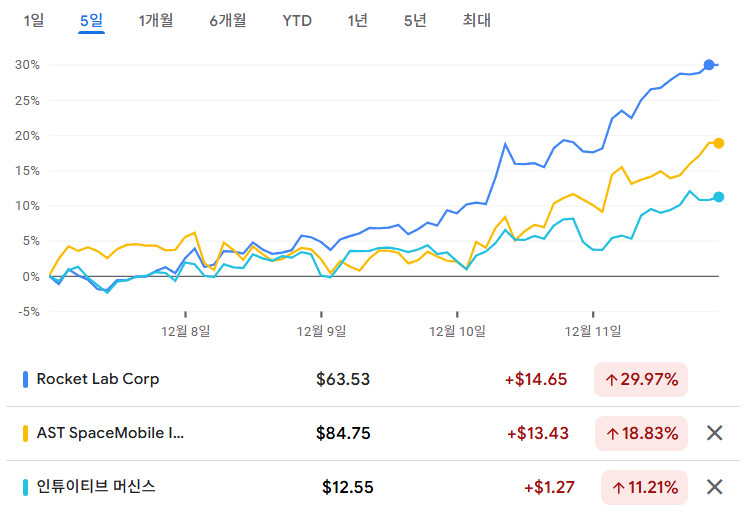
Task: Switch to the 1개월 range tab
Action: (156, 20)
